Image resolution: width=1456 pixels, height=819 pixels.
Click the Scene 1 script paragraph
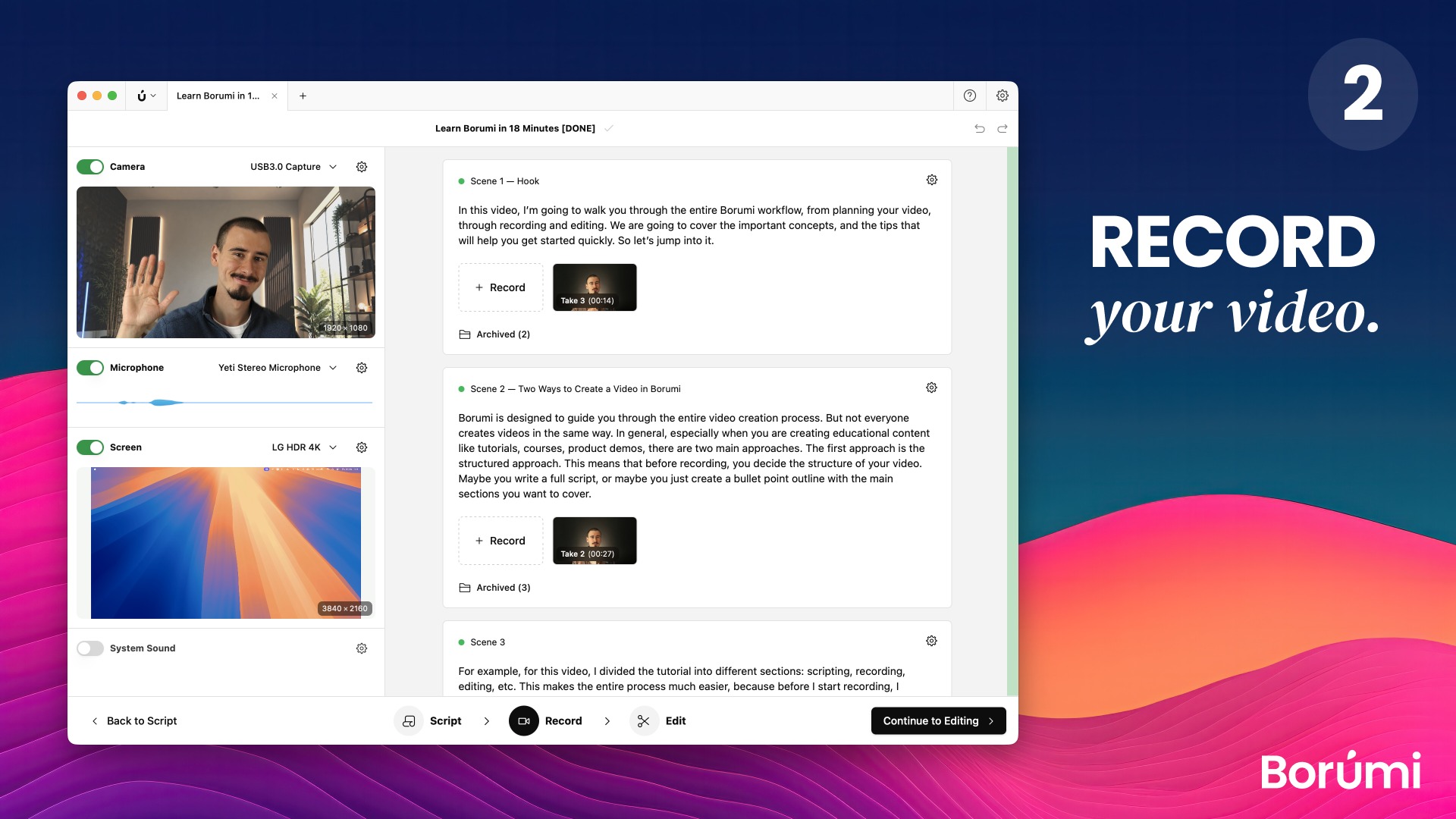click(695, 225)
